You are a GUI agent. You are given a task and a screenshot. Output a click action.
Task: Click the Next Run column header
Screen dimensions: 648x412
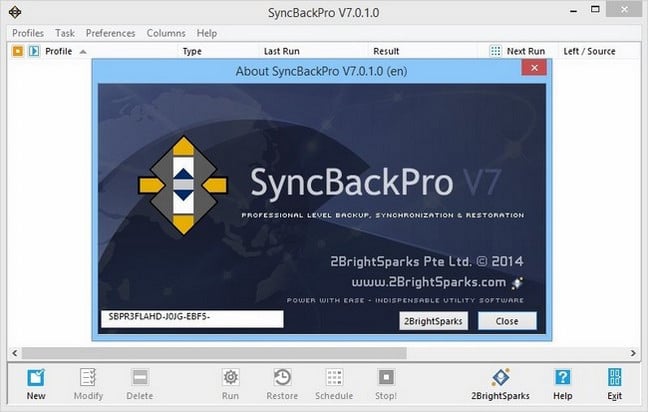pyautogui.click(x=526, y=51)
